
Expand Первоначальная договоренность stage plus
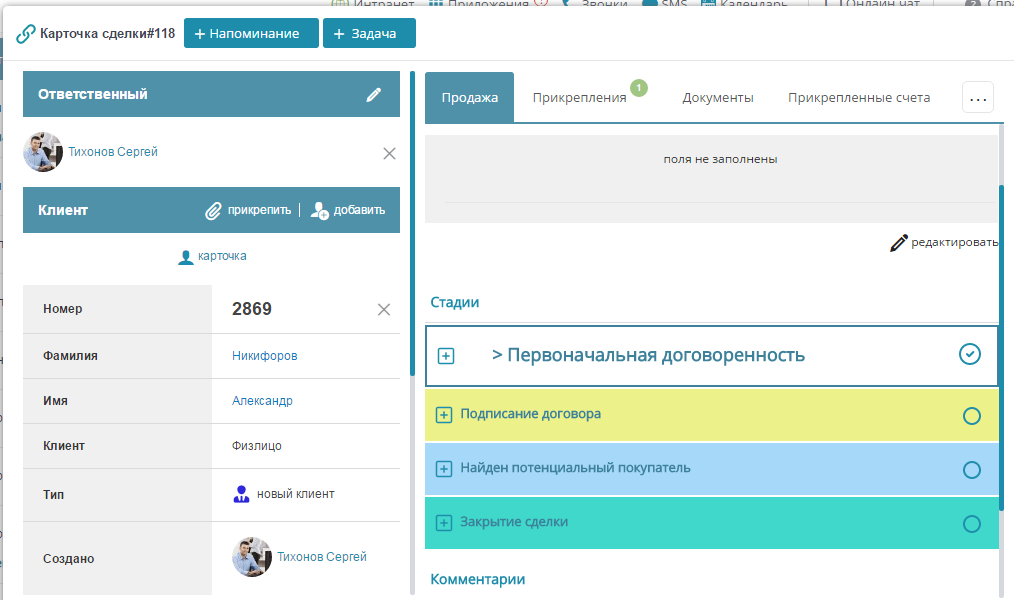point(446,356)
